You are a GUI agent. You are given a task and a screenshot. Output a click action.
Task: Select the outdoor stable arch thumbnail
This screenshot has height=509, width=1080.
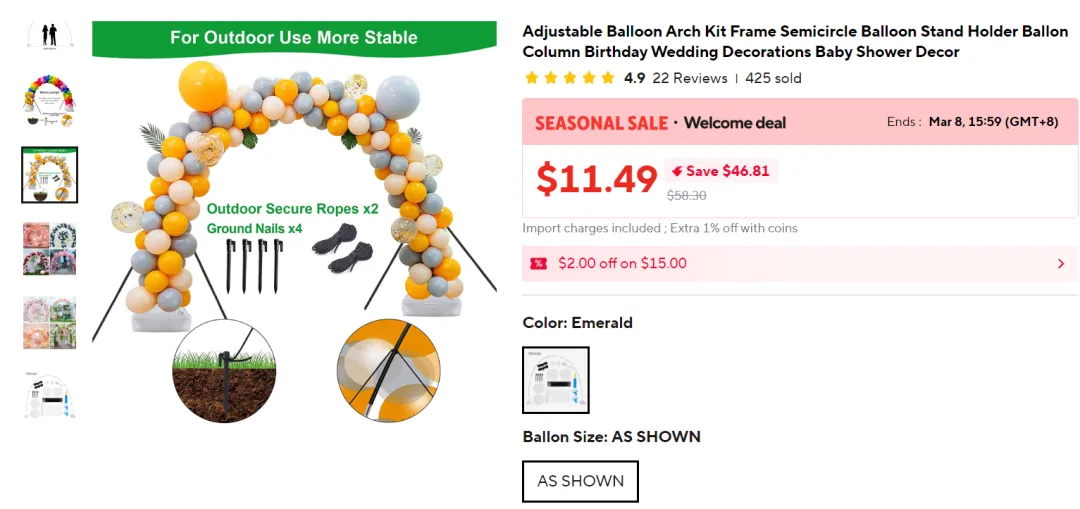click(x=49, y=175)
